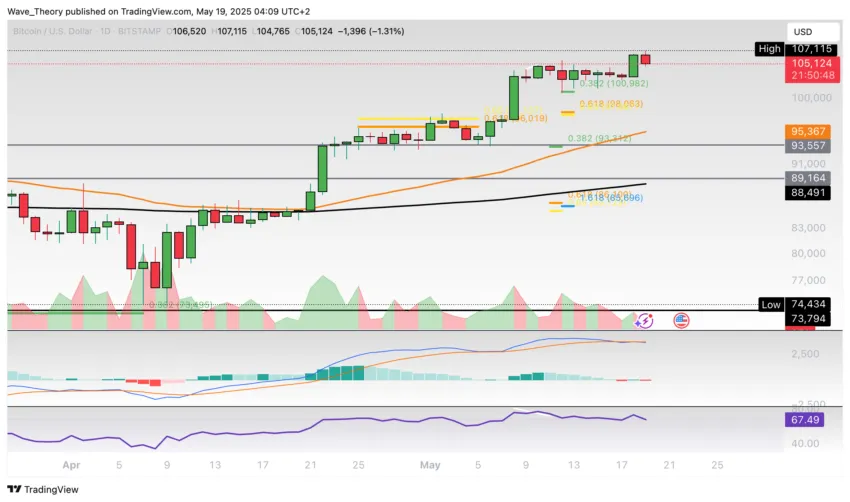Click the 2,500 MACD axis tick
The height and width of the screenshot is (502, 850).
click(805, 354)
